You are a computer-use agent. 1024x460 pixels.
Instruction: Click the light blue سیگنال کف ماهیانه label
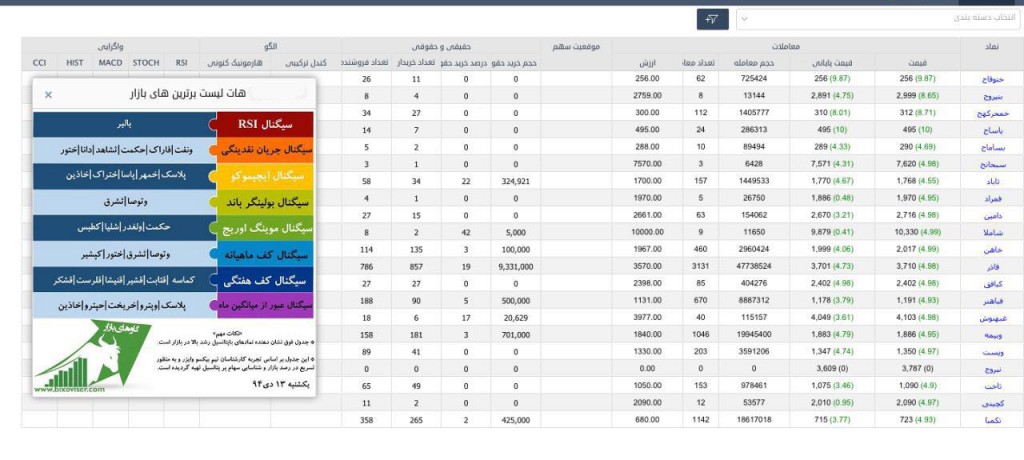click(264, 254)
